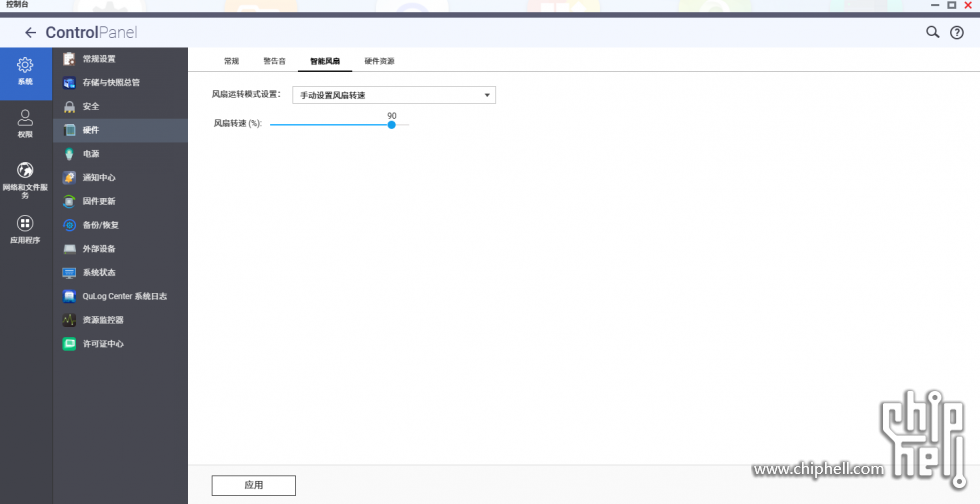Viewport: 980px width, 504px height.
Task: Click the 系统状态 monitor icon
Action: coord(69,273)
